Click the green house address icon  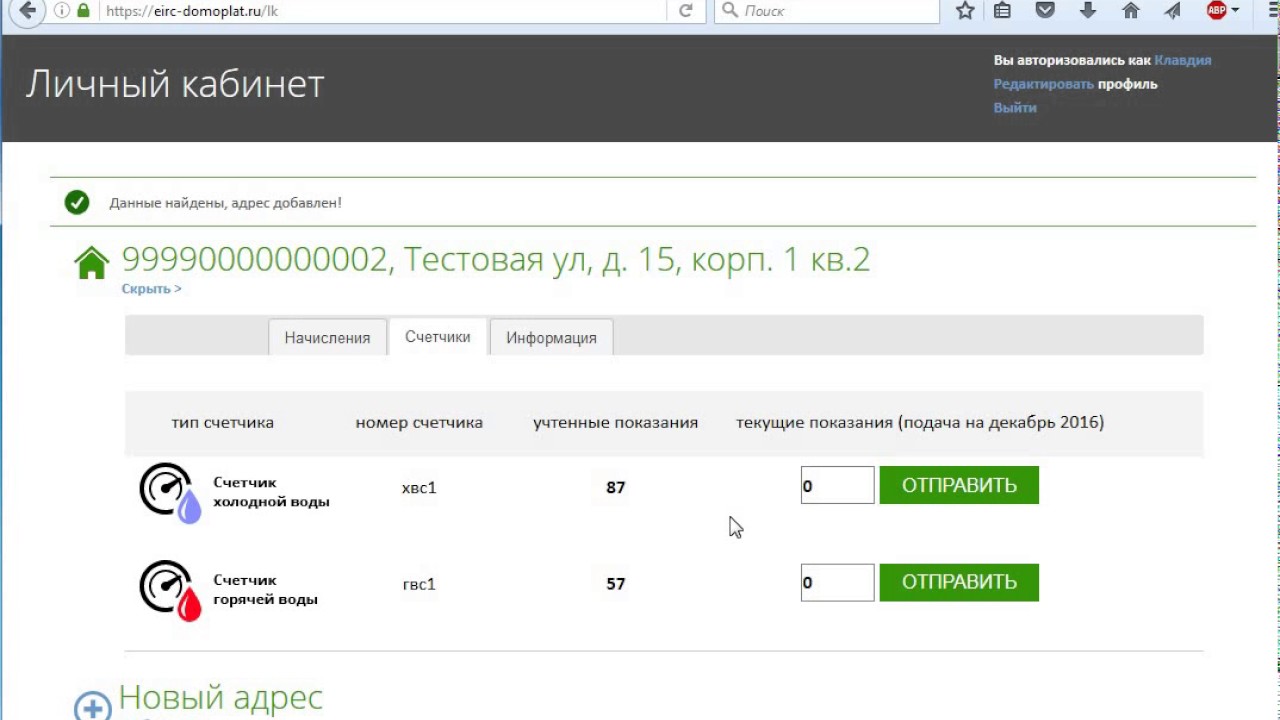pyautogui.click(x=92, y=263)
